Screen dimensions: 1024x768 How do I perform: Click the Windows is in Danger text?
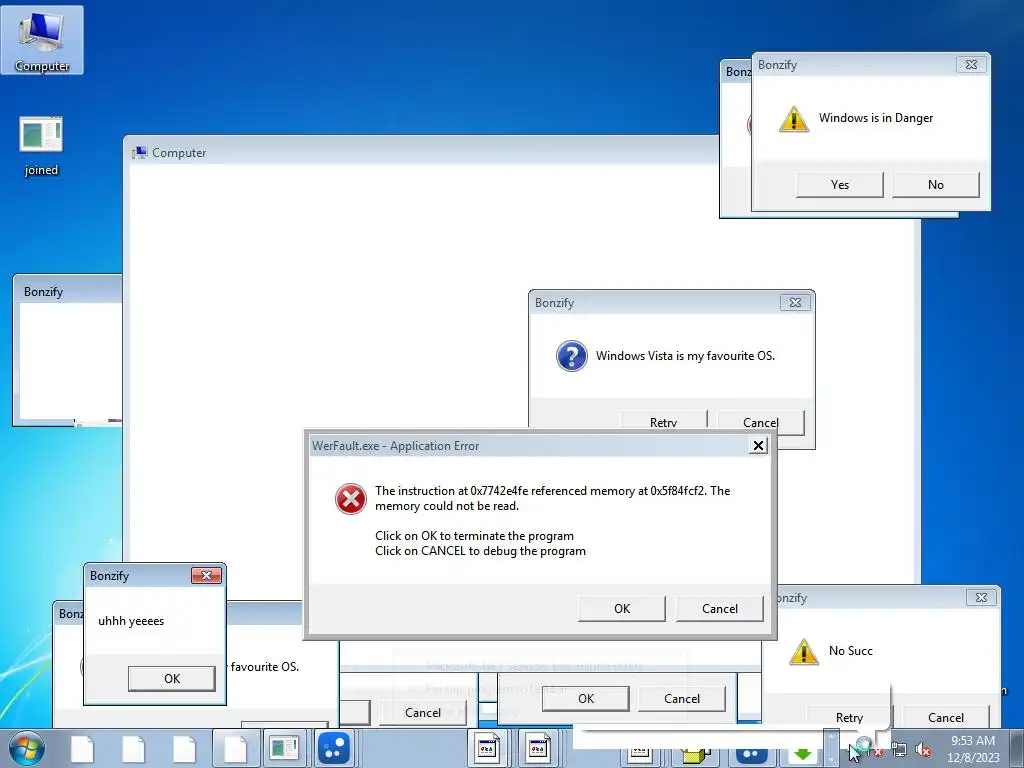point(876,118)
